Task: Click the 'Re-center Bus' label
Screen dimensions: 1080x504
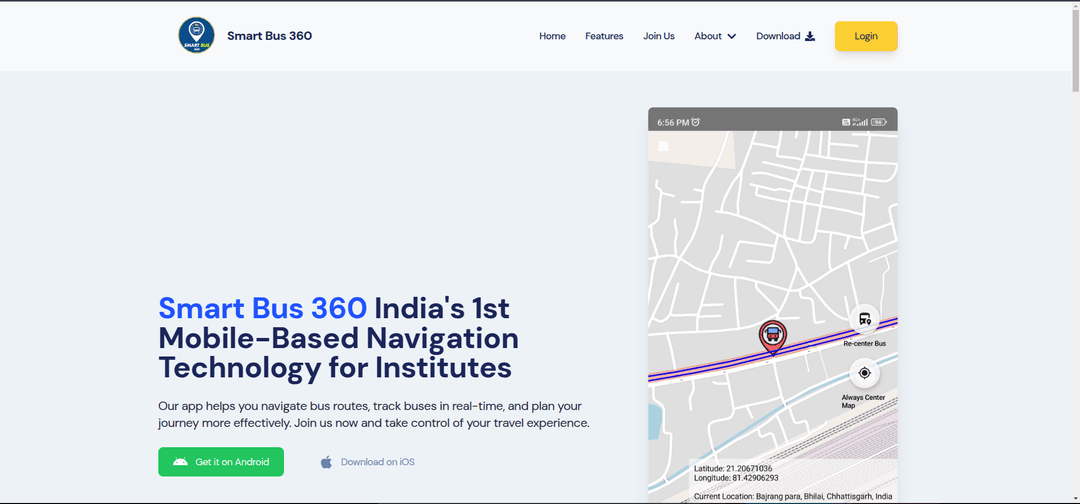Action: click(x=864, y=343)
